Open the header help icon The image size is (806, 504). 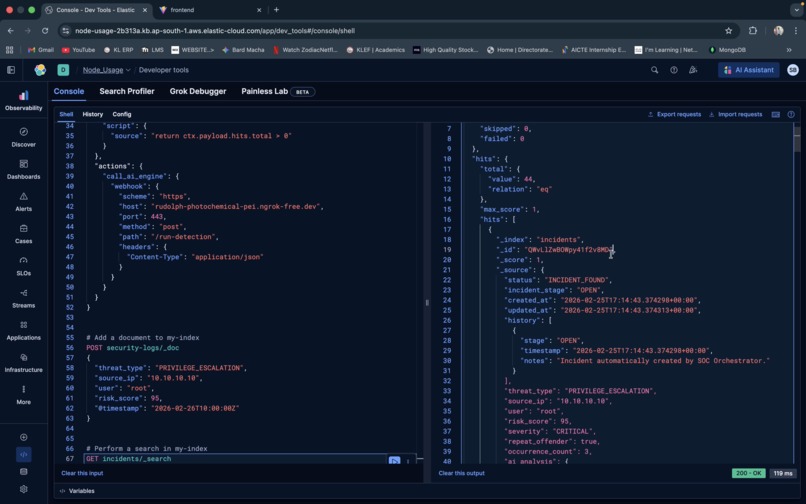673,70
